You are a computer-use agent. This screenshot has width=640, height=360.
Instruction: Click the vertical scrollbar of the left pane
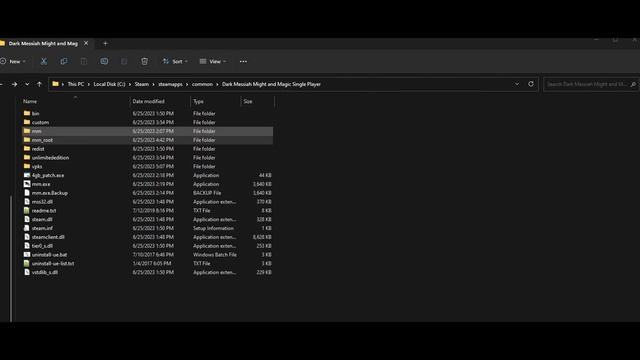pyautogui.click(x=11, y=258)
